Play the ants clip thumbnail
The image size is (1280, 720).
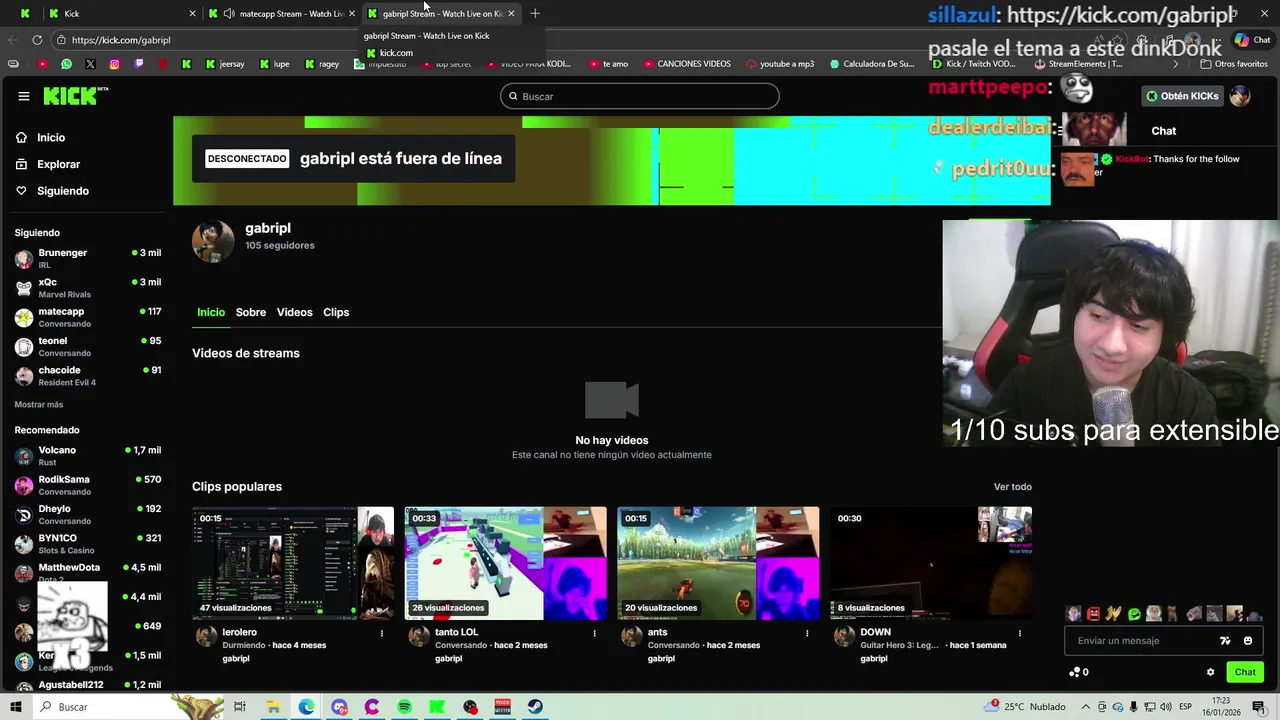(718, 563)
